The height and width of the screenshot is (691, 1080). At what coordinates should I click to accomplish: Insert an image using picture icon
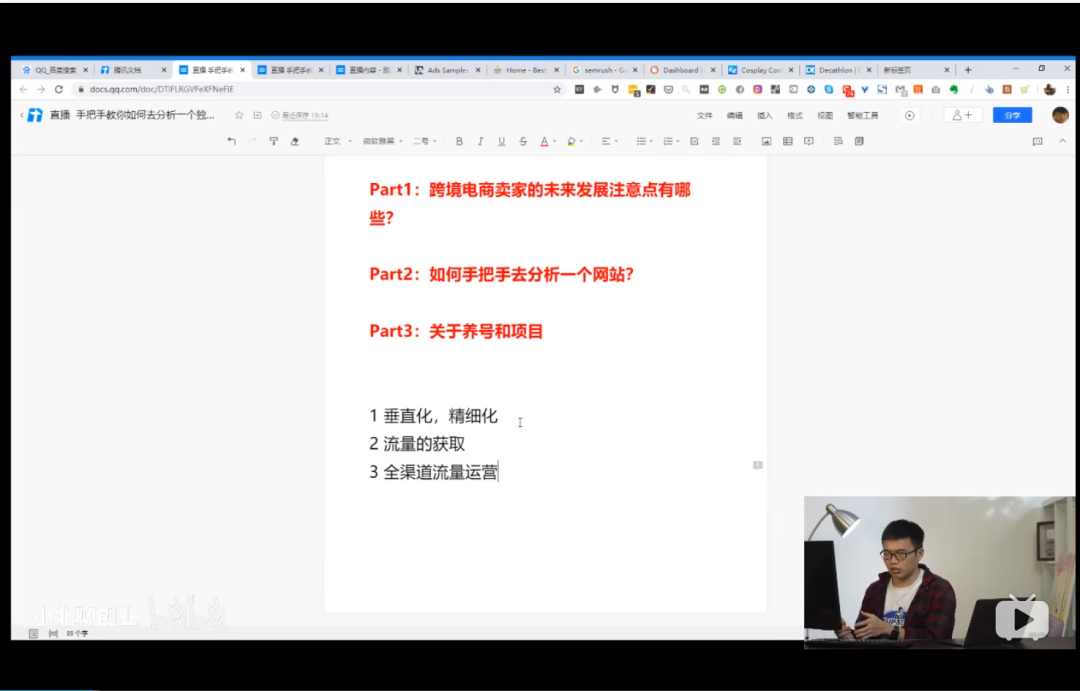coord(766,142)
